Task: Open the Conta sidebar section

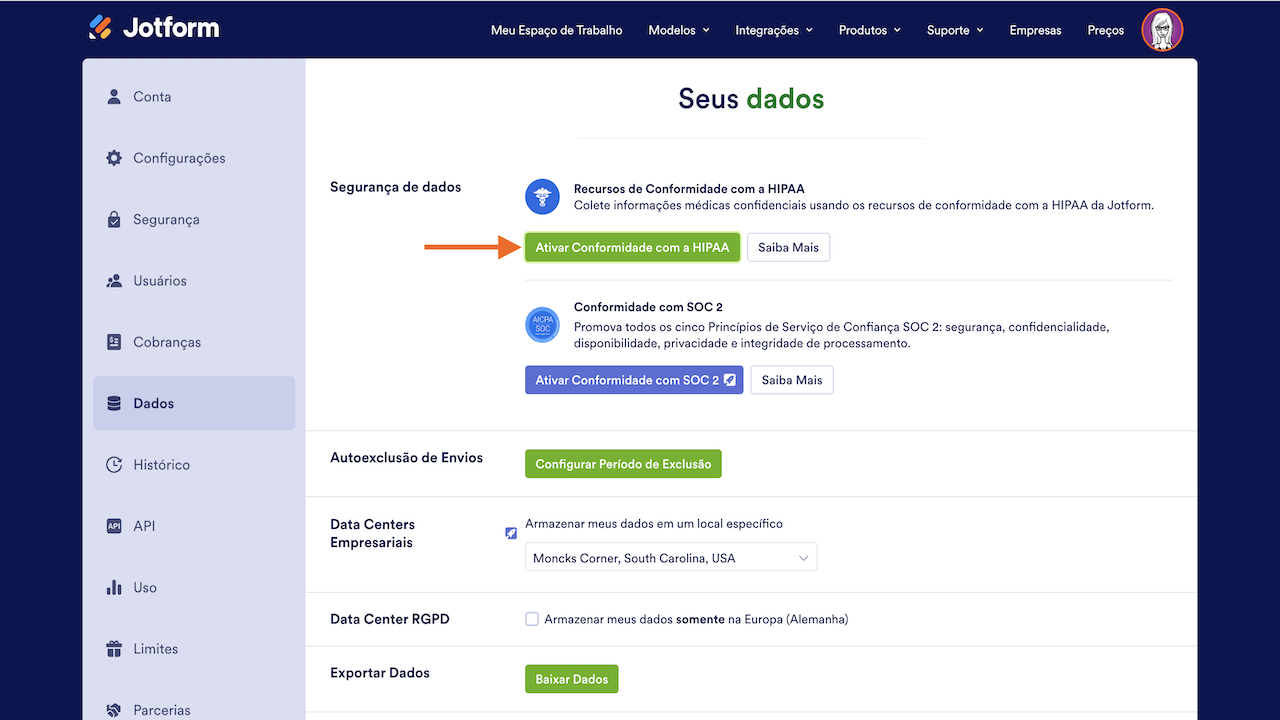Action: tap(194, 97)
